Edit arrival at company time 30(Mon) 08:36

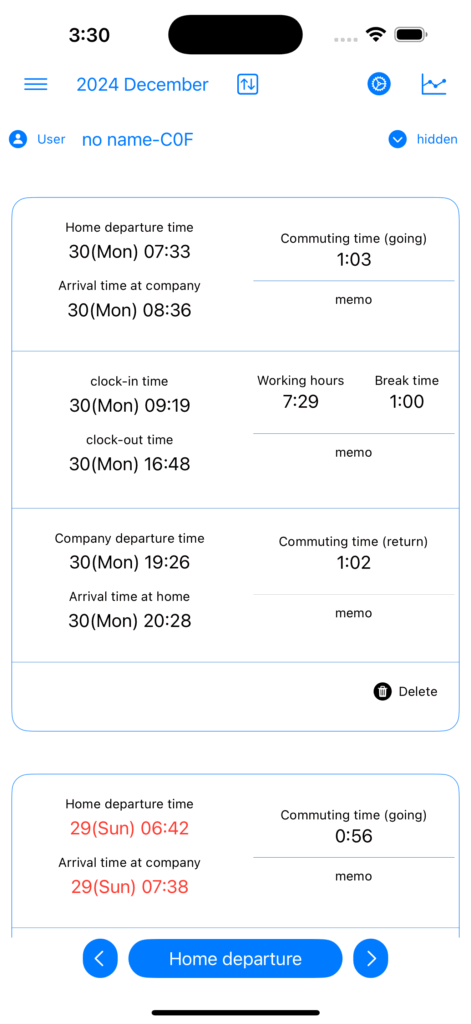coord(129,310)
